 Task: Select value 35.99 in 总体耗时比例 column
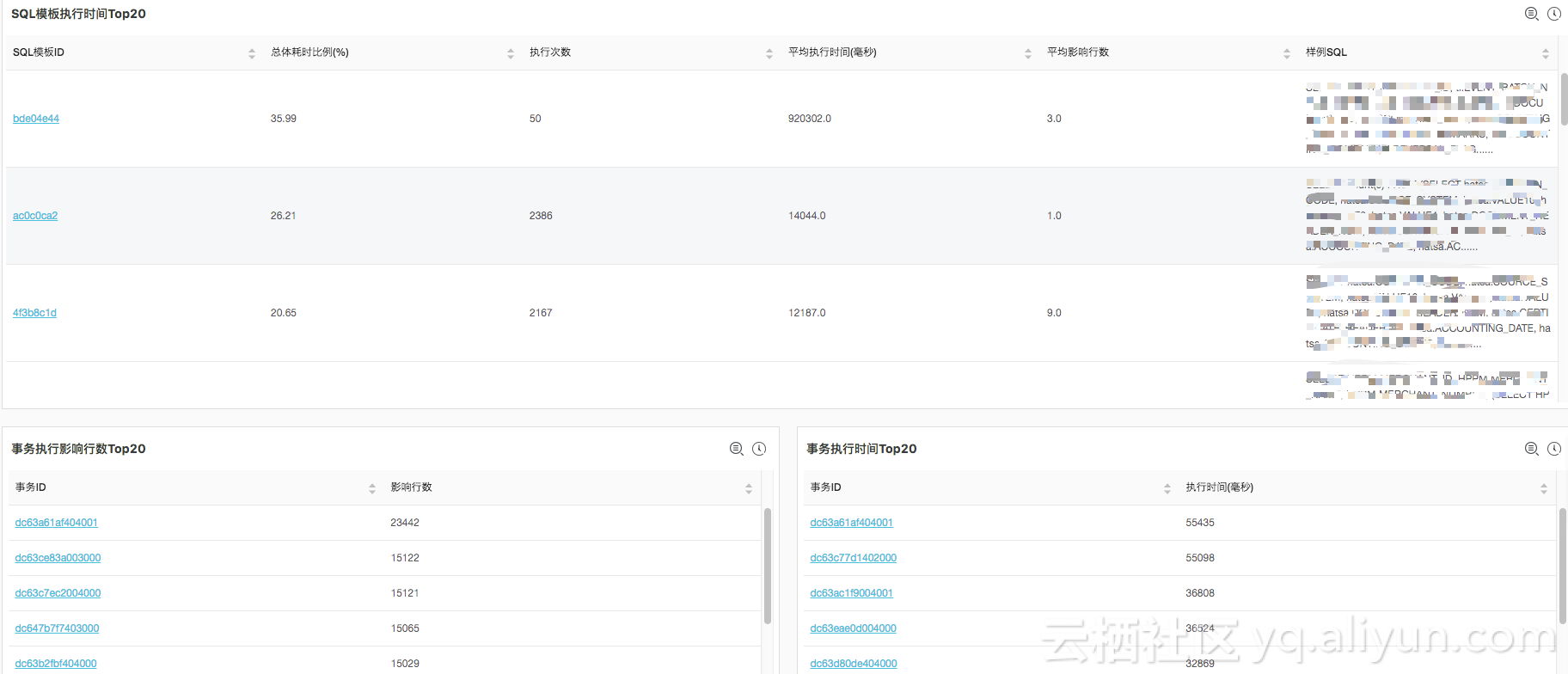pyautogui.click(x=284, y=119)
